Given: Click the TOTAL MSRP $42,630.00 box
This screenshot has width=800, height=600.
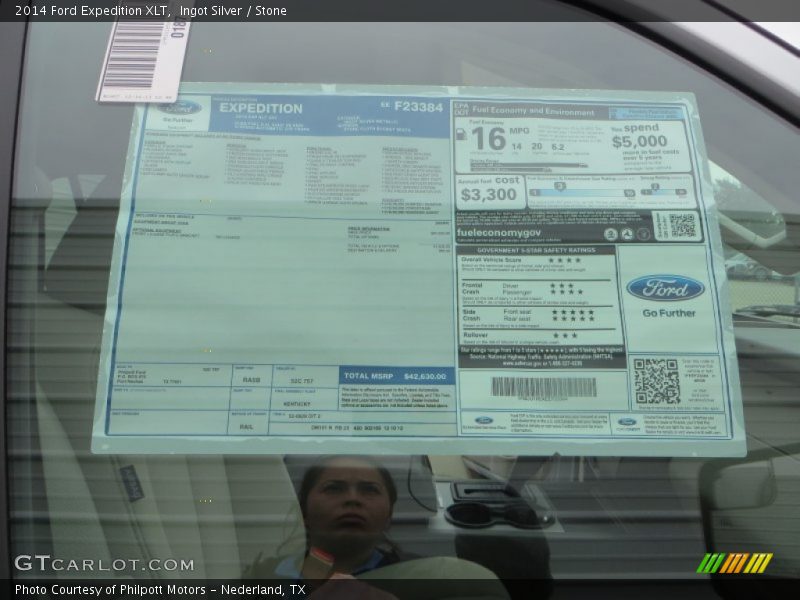Looking at the screenshot, I should click(x=397, y=376).
